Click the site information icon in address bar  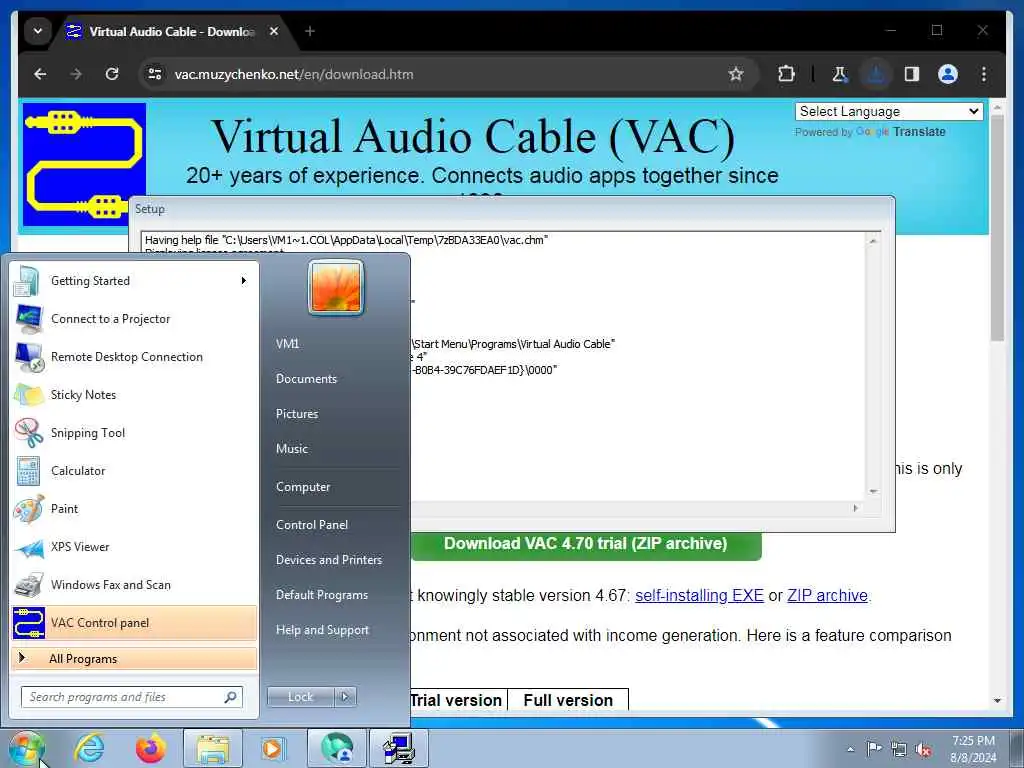click(155, 74)
